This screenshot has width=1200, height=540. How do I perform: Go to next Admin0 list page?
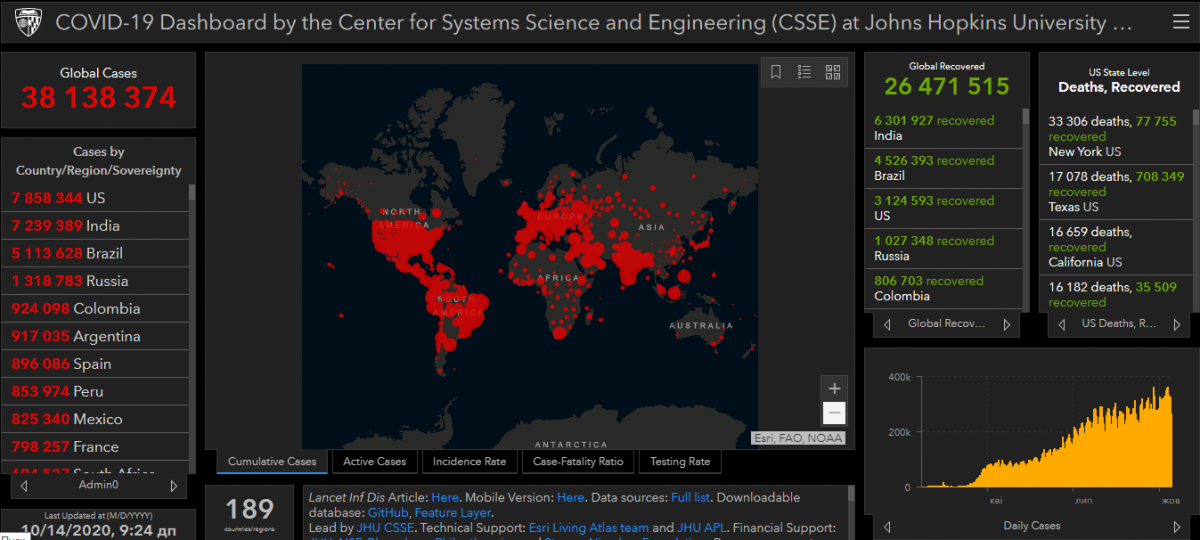point(174,485)
